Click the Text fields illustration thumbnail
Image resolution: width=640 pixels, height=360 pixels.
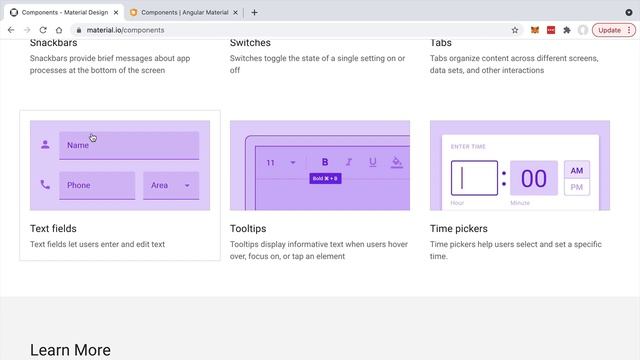click(x=120, y=165)
